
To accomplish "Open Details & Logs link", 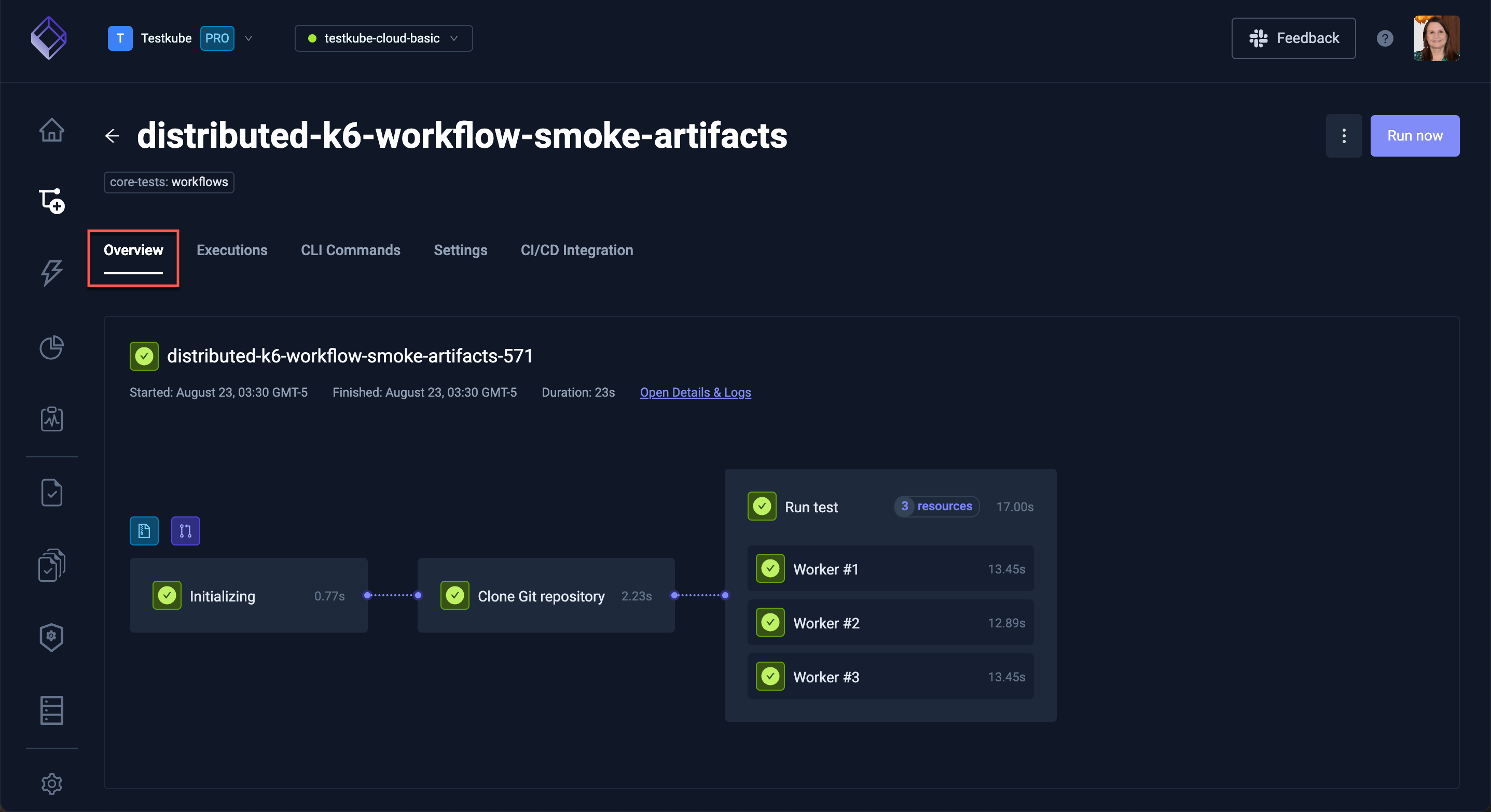I will 695,392.
